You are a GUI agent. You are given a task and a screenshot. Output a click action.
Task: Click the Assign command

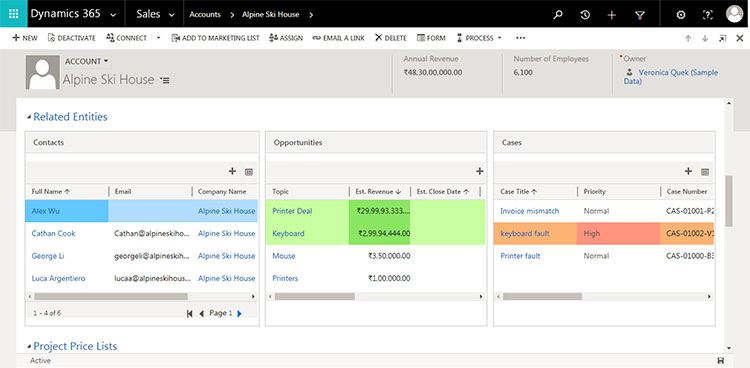pos(286,38)
